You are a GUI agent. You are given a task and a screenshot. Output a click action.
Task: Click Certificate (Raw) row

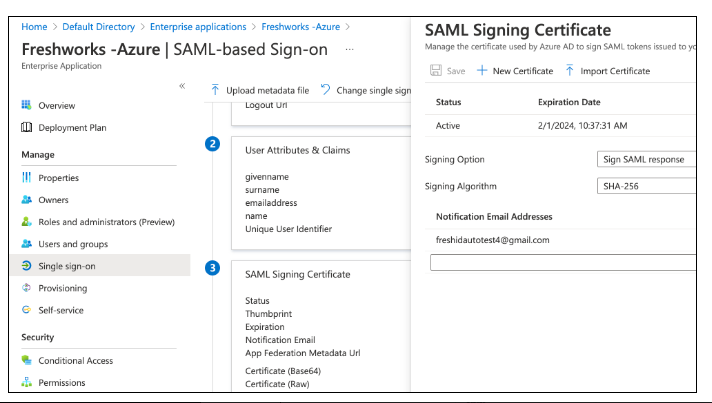(277, 384)
